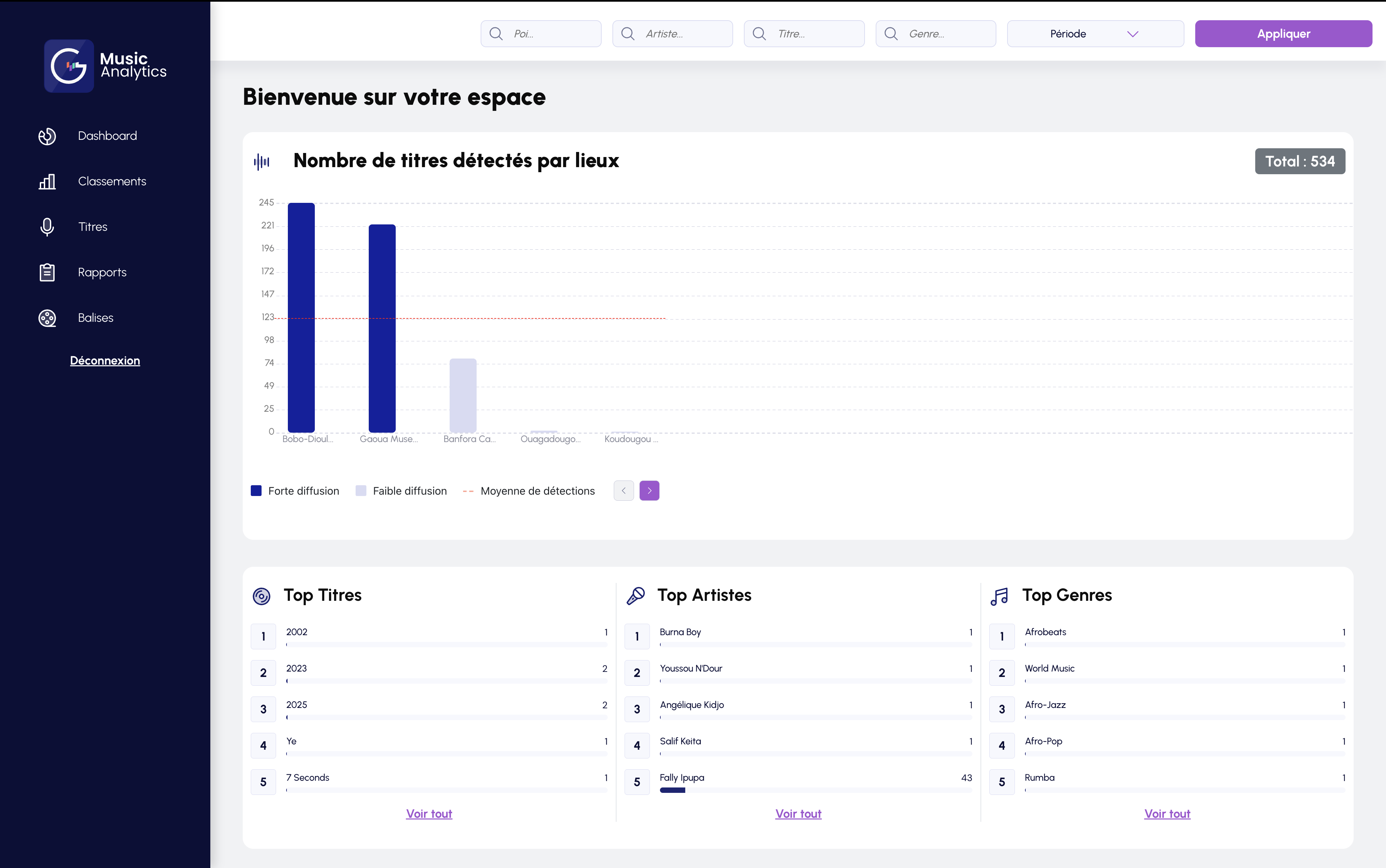Click the audio waveform icon by the chart title
This screenshot has width=1386, height=868.
click(x=262, y=161)
